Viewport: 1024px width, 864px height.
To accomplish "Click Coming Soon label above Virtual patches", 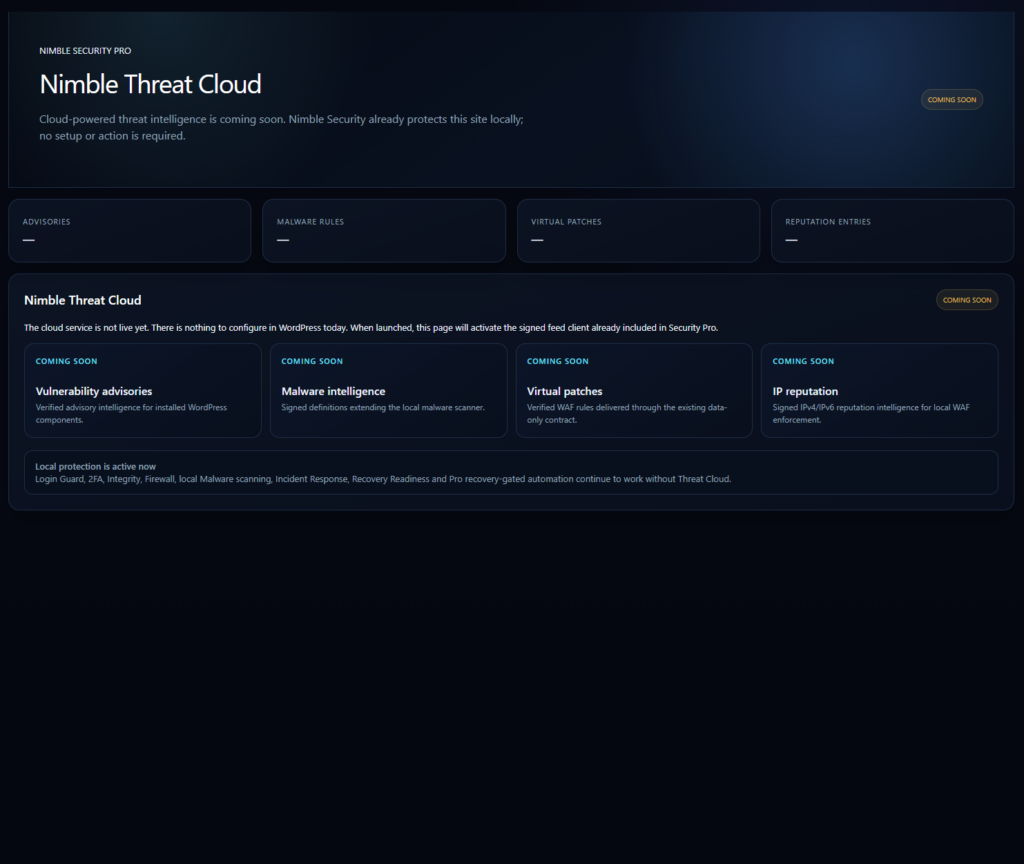I will 557,361.
